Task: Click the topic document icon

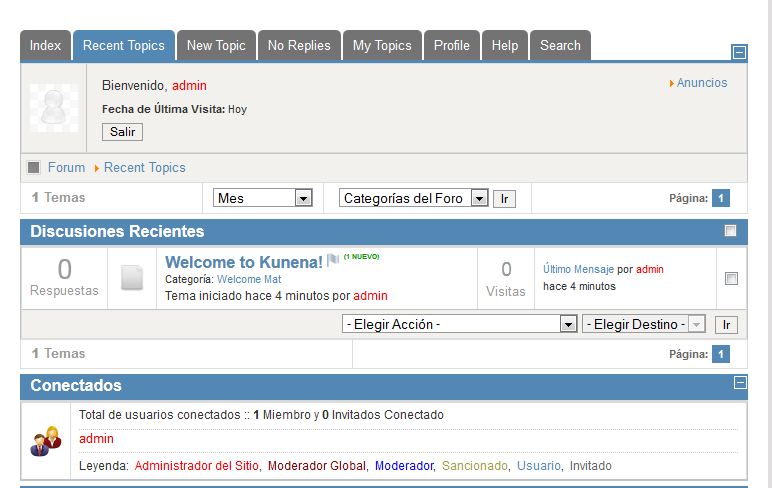Action: coord(132,278)
